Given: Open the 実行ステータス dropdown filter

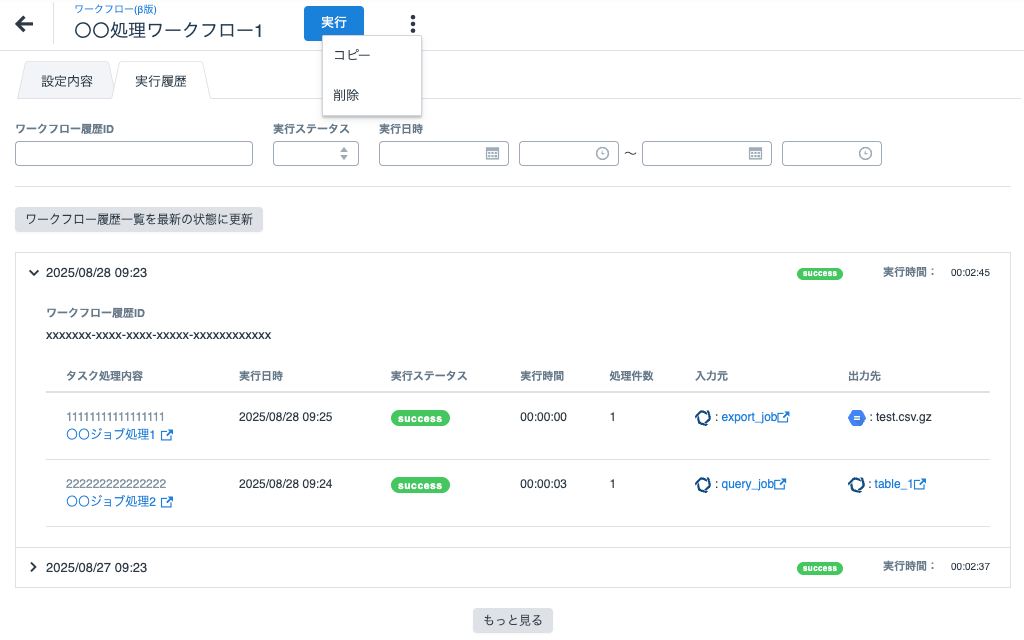Looking at the screenshot, I should point(316,153).
